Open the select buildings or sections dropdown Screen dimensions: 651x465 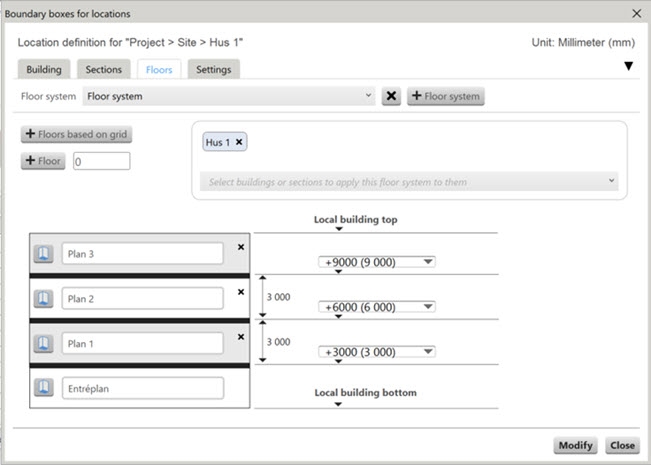(409, 182)
